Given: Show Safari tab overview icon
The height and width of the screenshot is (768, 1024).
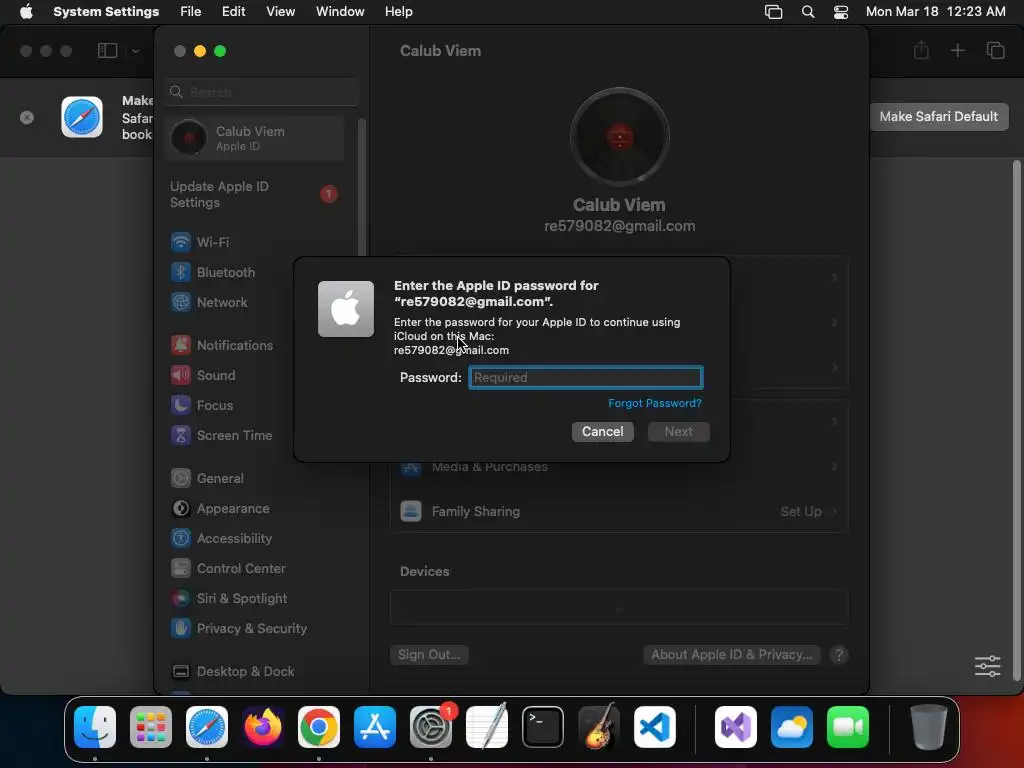Looking at the screenshot, I should (995, 50).
